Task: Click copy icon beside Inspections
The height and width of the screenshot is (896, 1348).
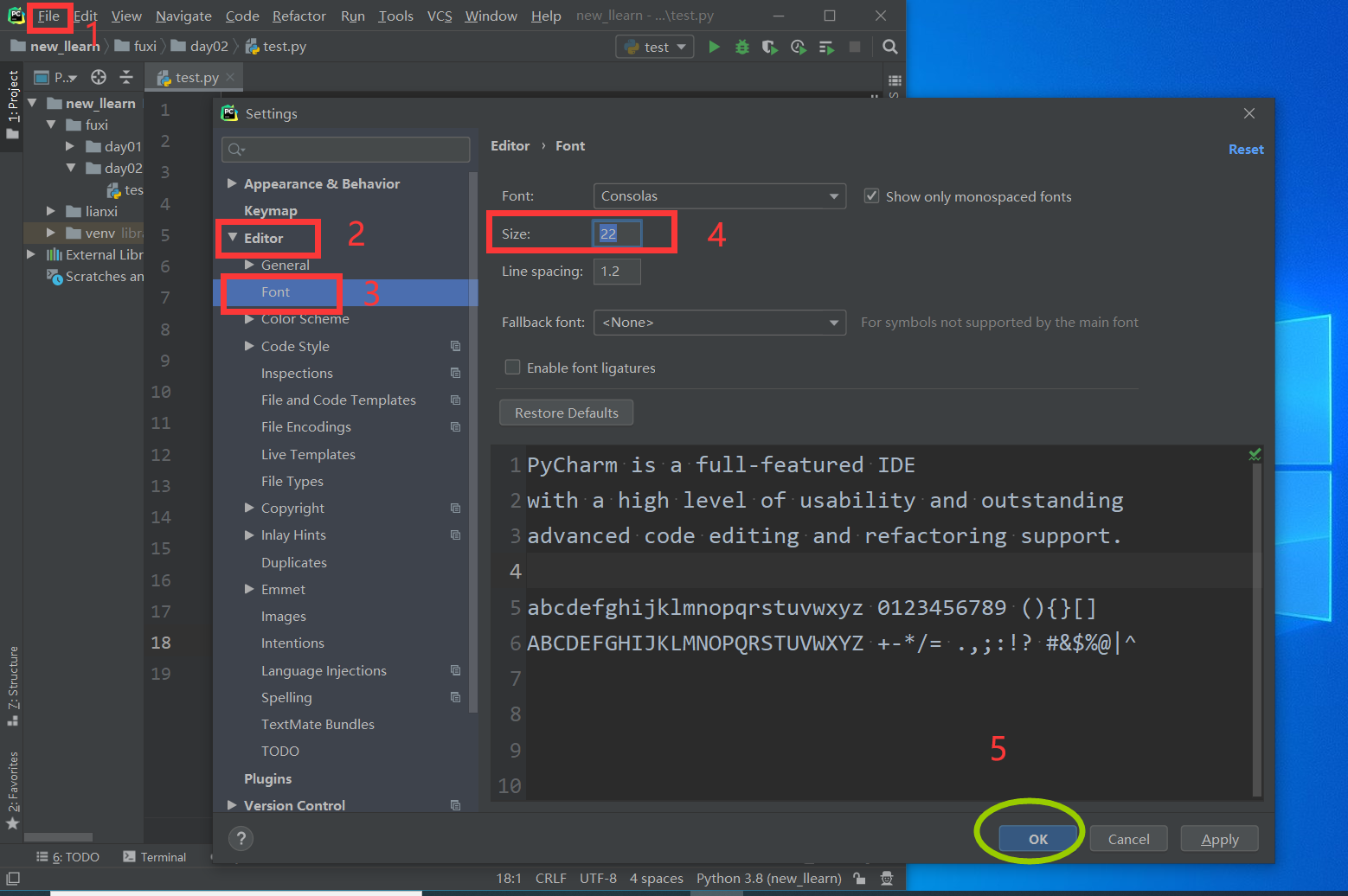Action: coord(455,373)
